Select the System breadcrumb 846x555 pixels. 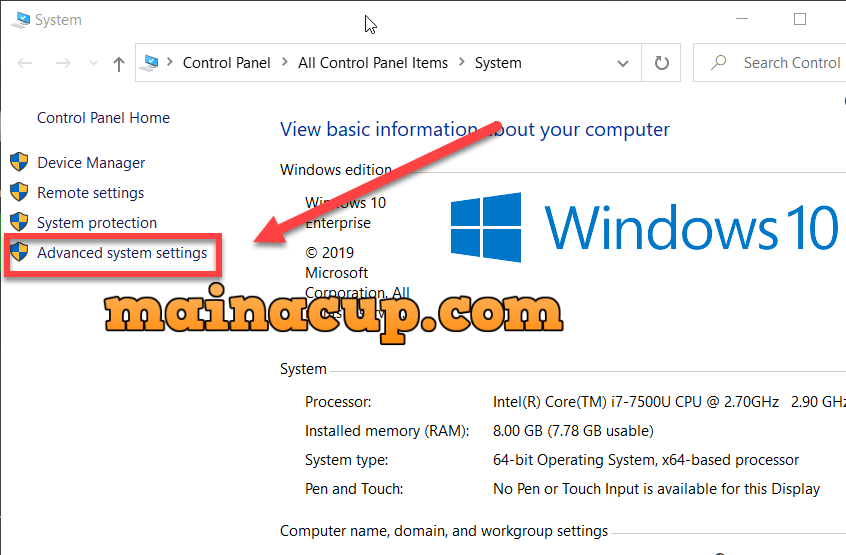click(x=498, y=63)
